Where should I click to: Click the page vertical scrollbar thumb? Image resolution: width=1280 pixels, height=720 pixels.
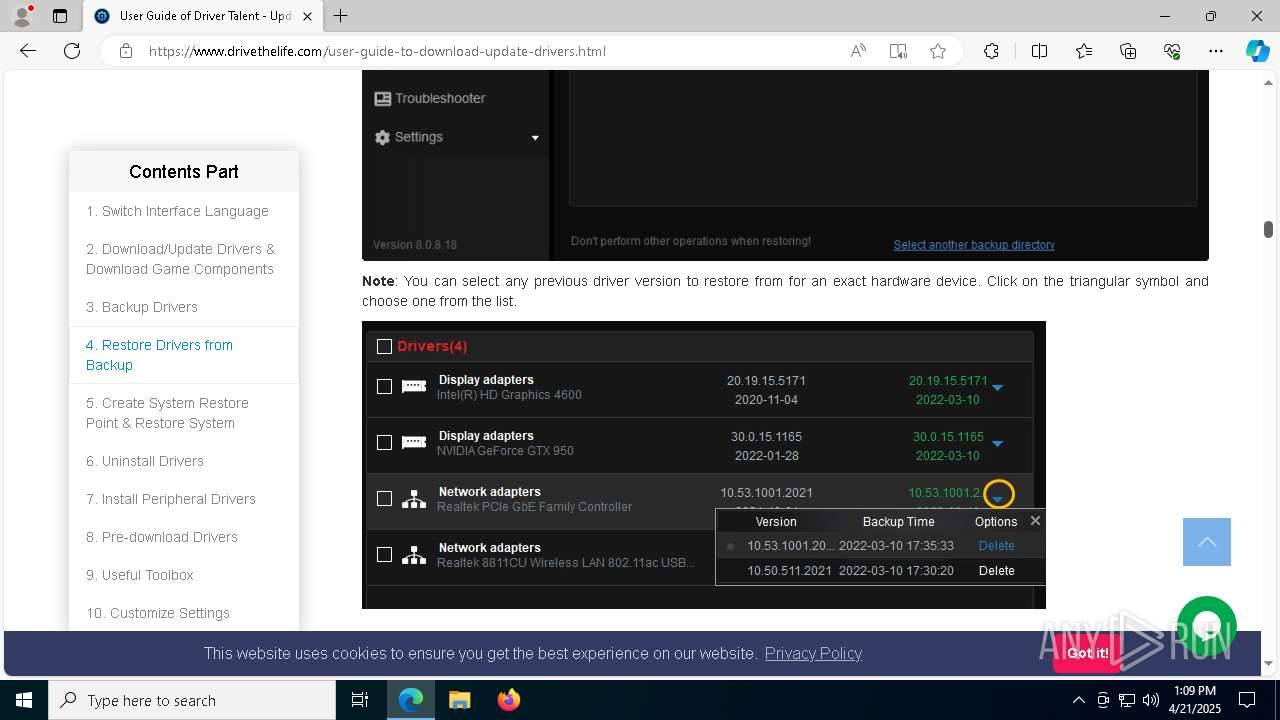[1268, 230]
